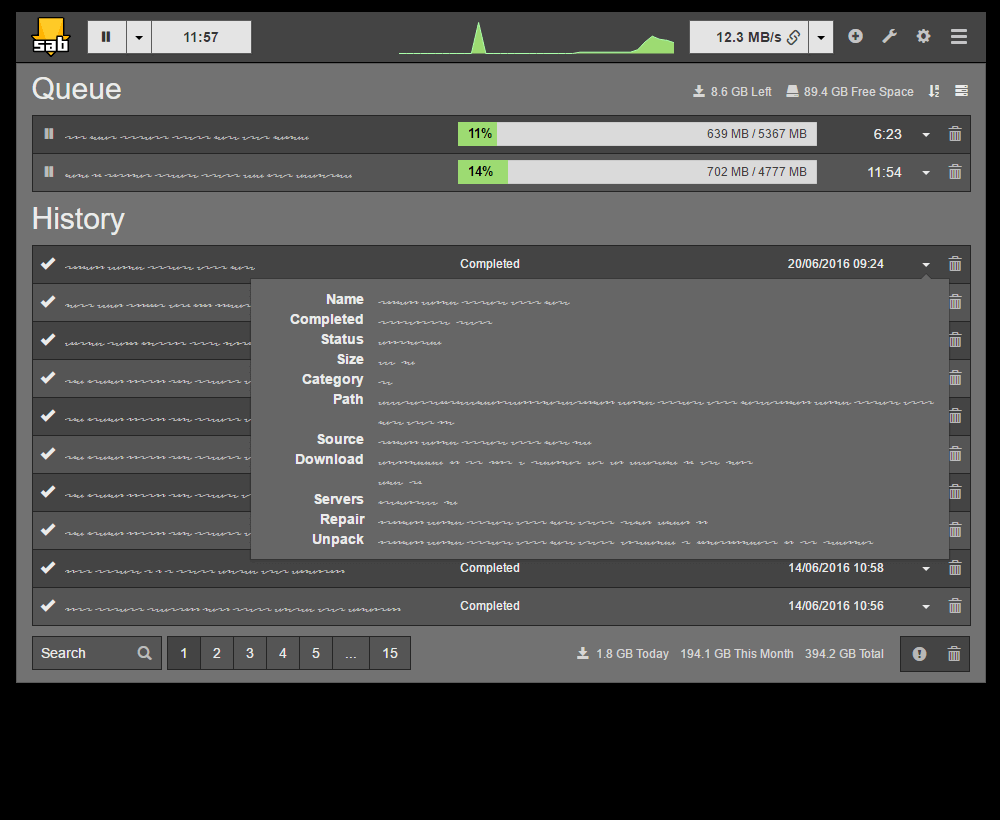Screen dimensions: 1000x820
Task: Expand details for 14/06/2016 10:58 history item
Action: [926, 568]
